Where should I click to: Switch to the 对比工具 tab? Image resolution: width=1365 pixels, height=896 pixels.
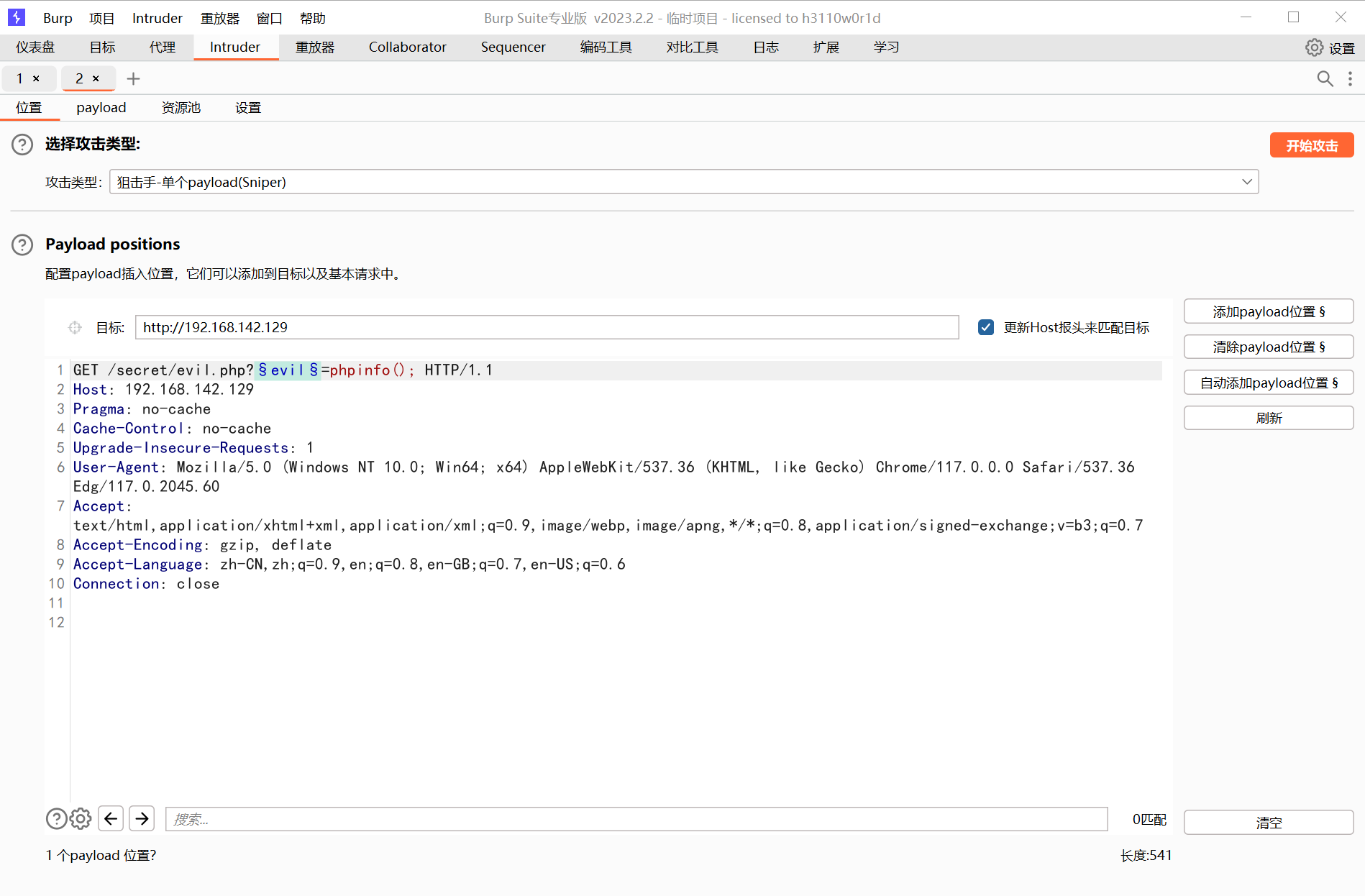[693, 47]
